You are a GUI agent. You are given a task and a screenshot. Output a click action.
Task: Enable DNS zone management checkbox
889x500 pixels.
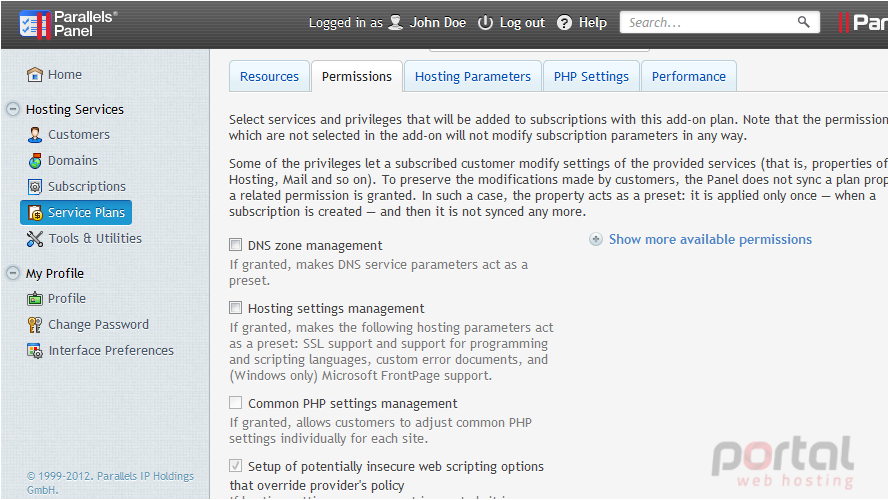(x=235, y=244)
